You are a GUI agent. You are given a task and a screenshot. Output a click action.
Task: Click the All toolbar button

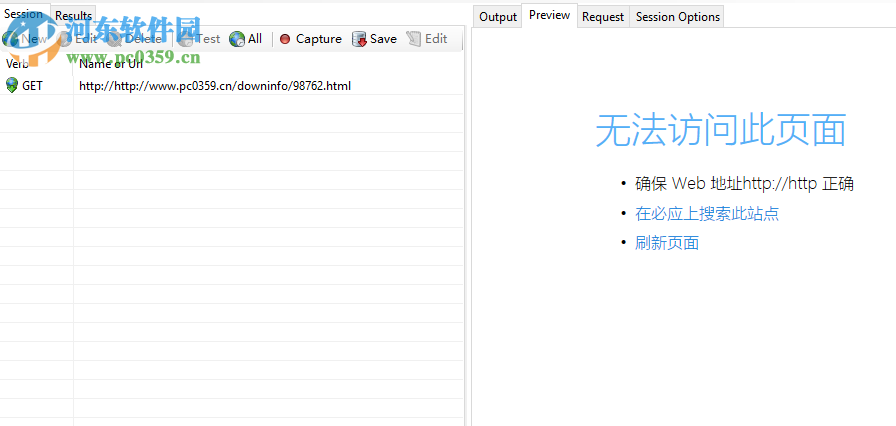(246, 39)
